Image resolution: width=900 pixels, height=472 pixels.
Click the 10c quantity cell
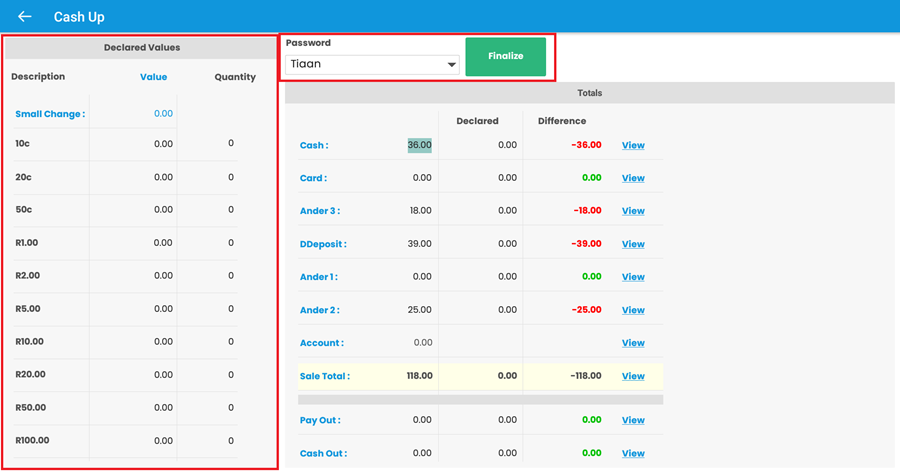(x=230, y=144)
